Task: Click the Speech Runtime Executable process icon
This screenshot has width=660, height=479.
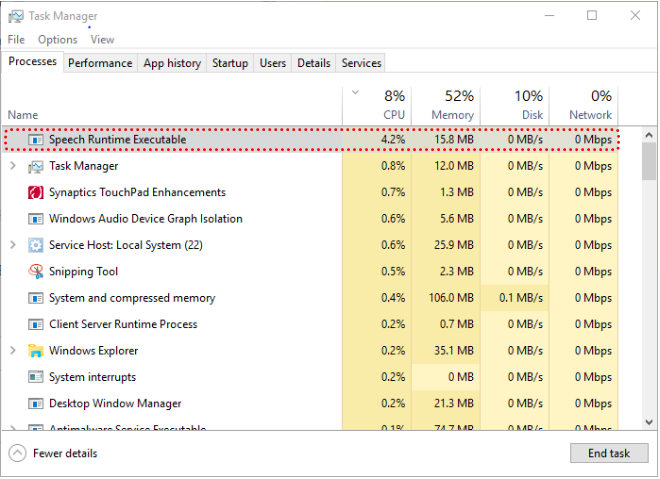Action: coord(36,140)
